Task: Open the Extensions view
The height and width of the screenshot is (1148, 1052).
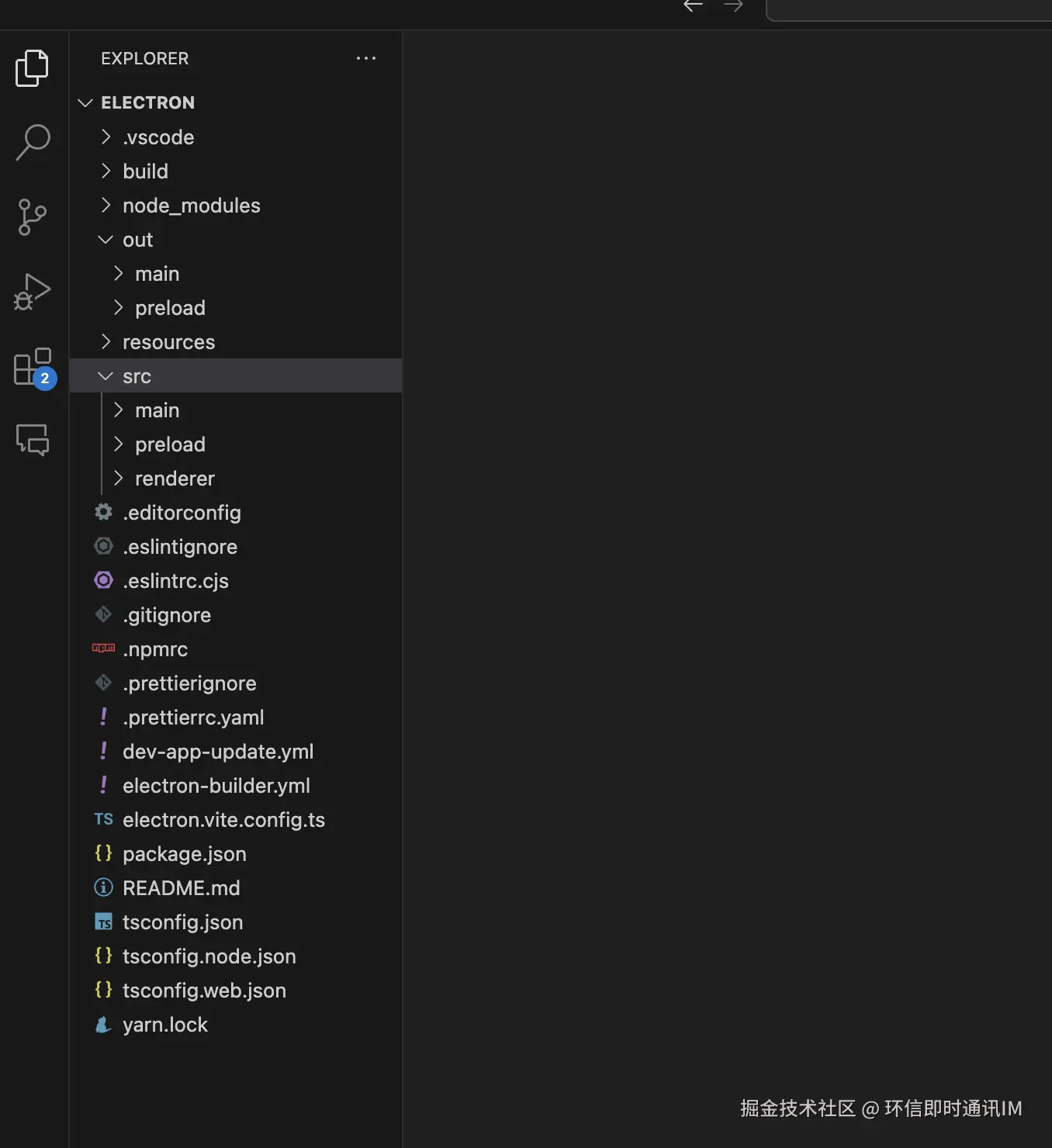Action: coord(33,367)
